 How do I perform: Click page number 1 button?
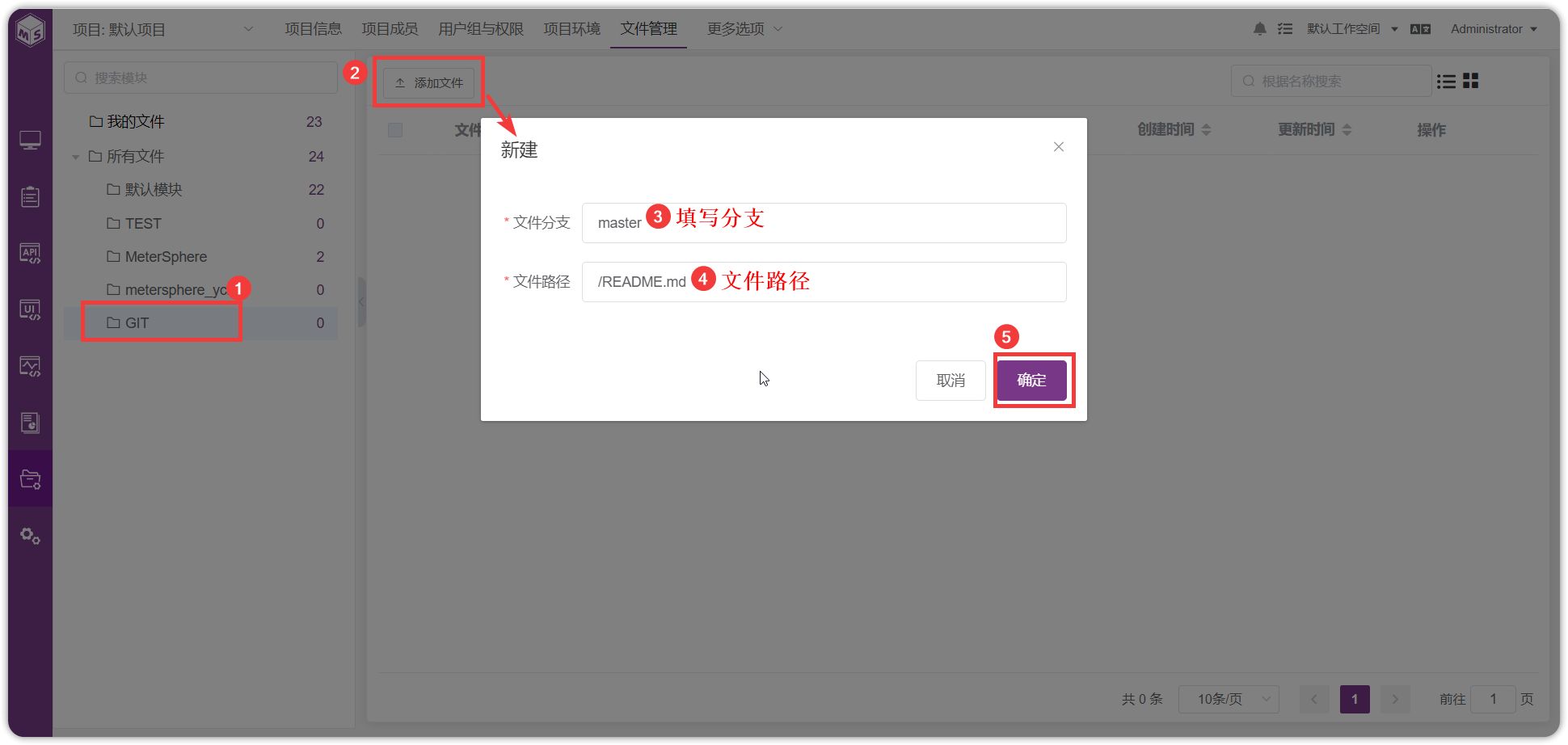(1355, 699)
